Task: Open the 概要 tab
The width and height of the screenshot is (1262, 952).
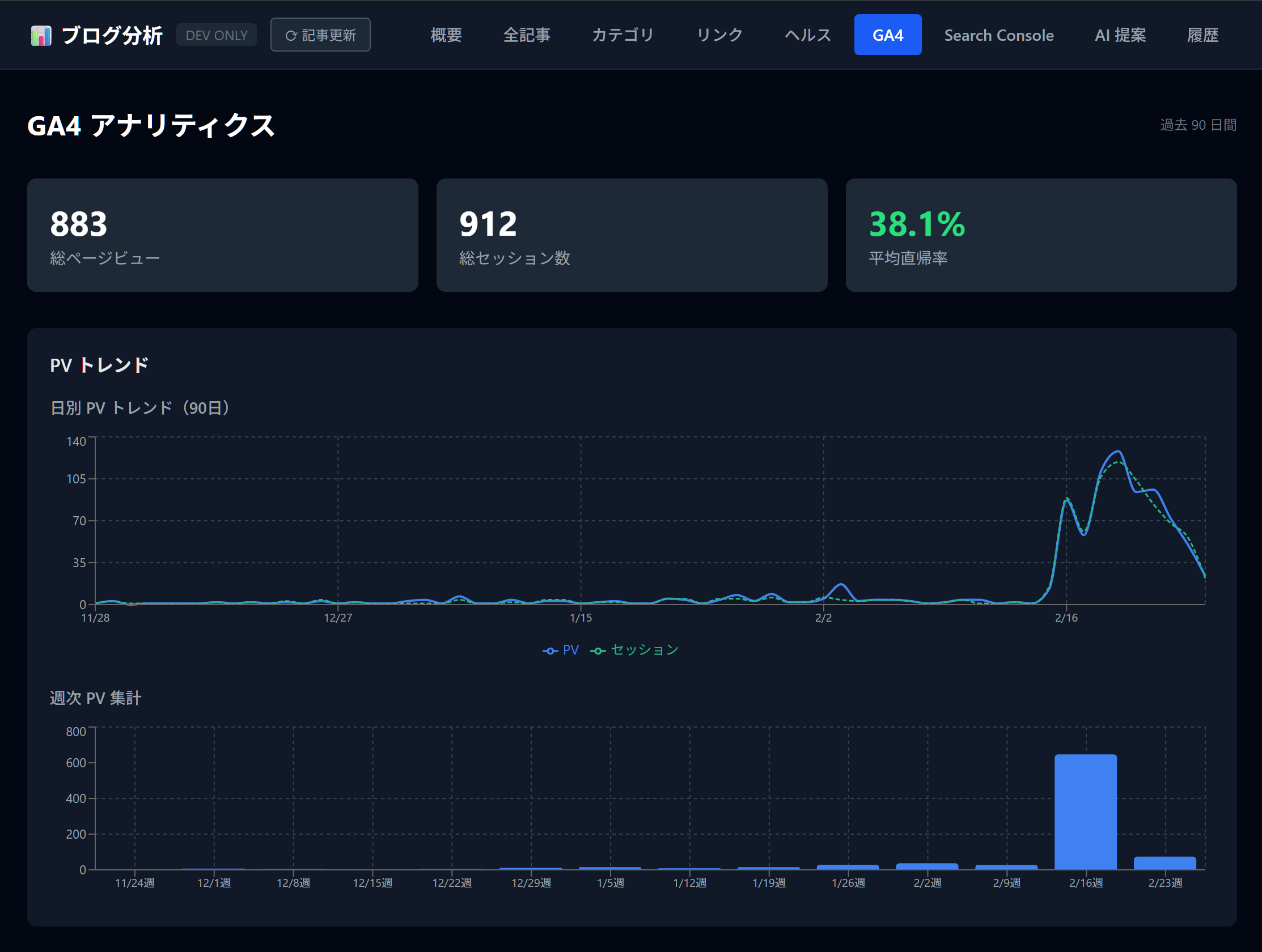Action: (446, 35)
